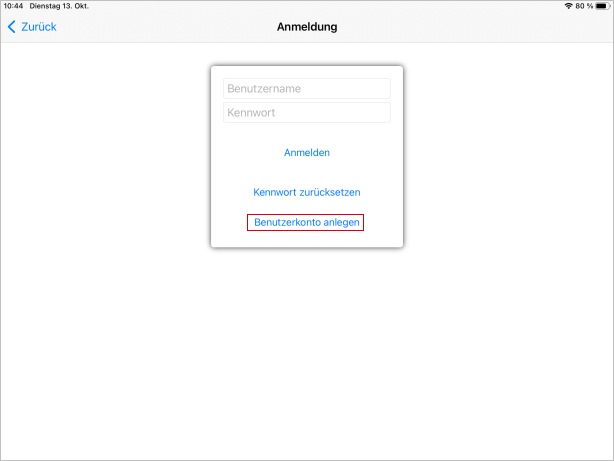Tap the 10:44 clock in status bar
614x461 pixels.
coord(13,6)
